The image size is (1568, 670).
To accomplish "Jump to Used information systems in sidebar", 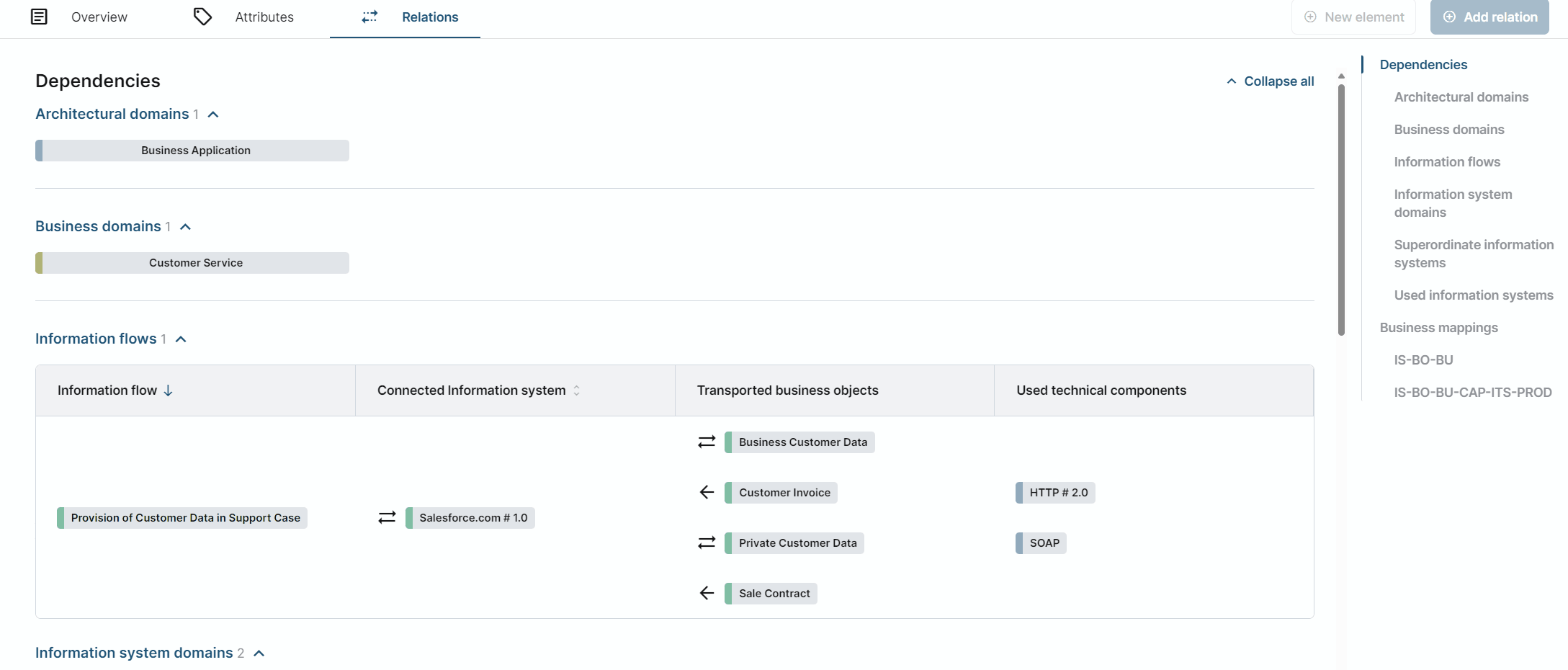I will click(x=1473, y=295).
